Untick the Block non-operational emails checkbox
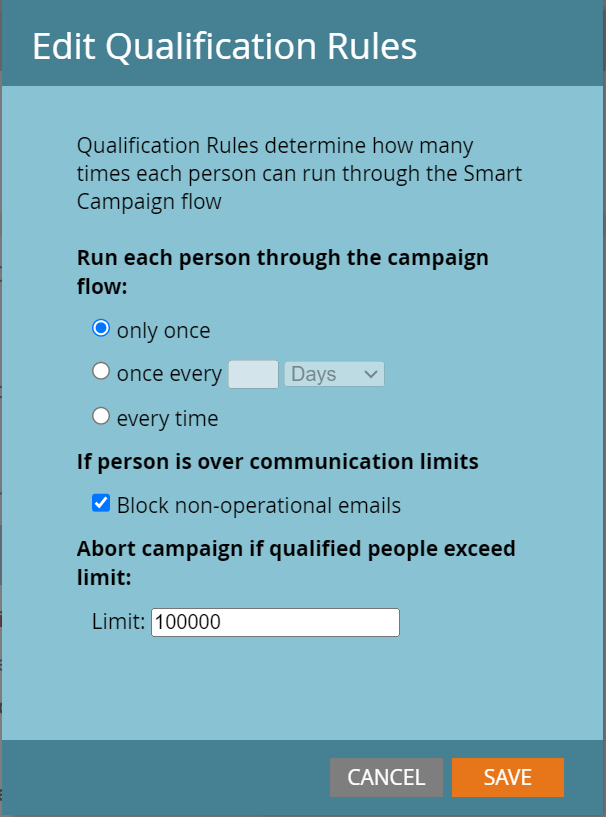 (101, 504)
